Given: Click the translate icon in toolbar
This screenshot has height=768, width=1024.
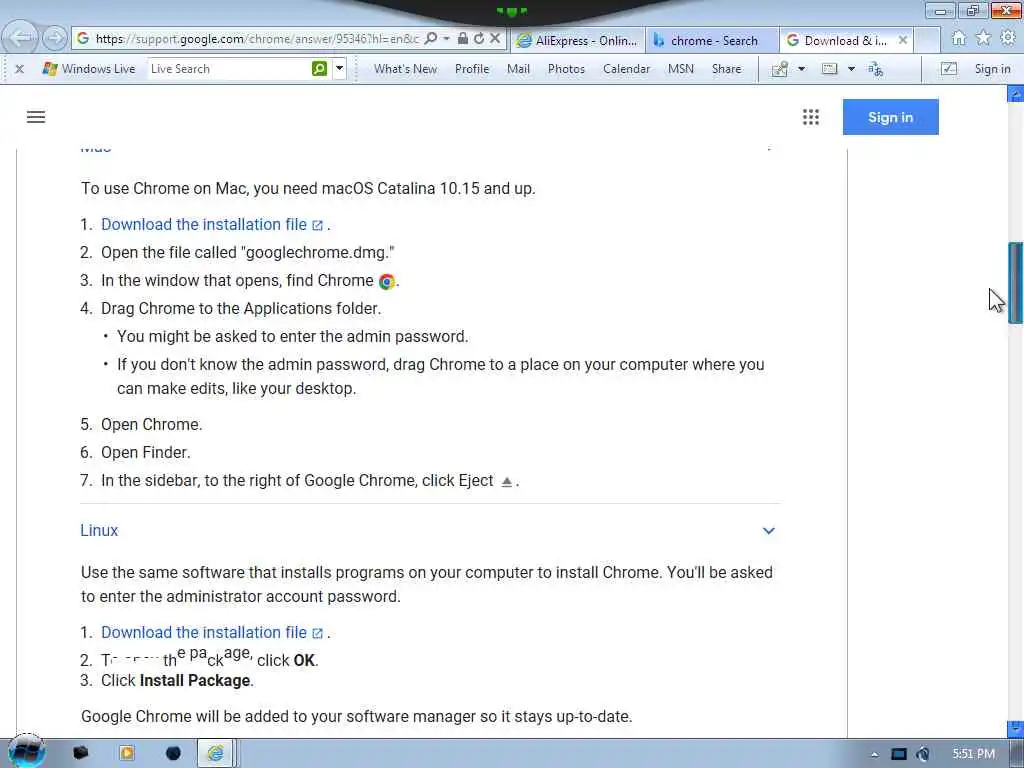Looking at the screenshot, I should click(875, 69).
